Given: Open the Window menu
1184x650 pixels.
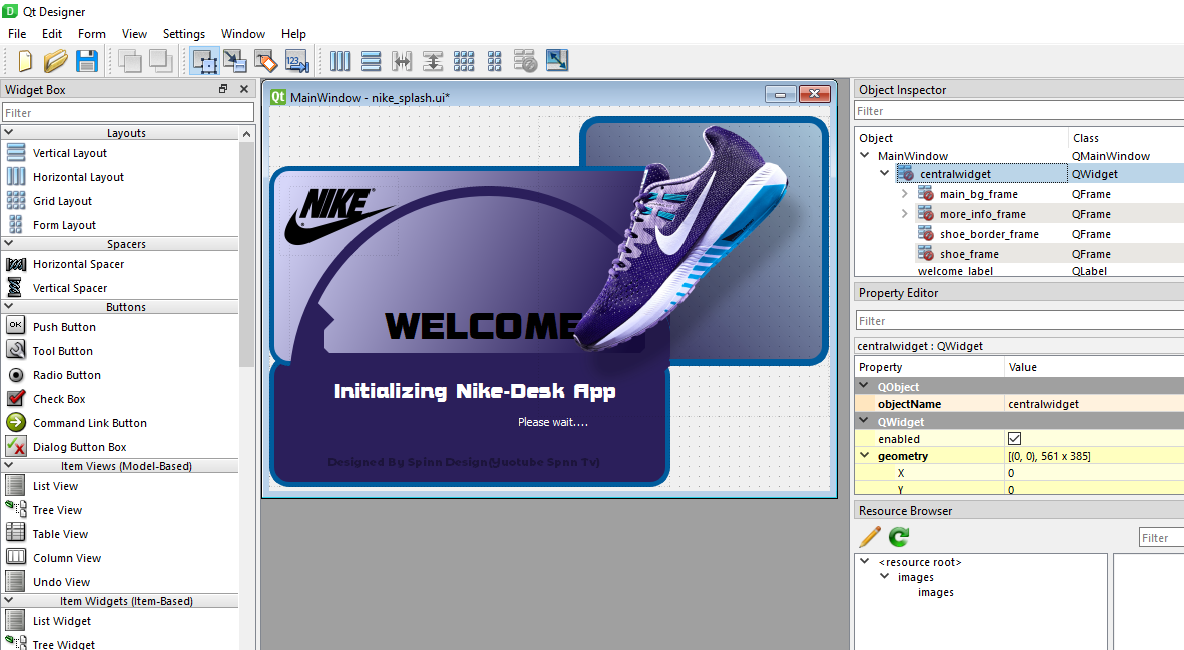Looking at the screenshot, I should tap(242, 34).
